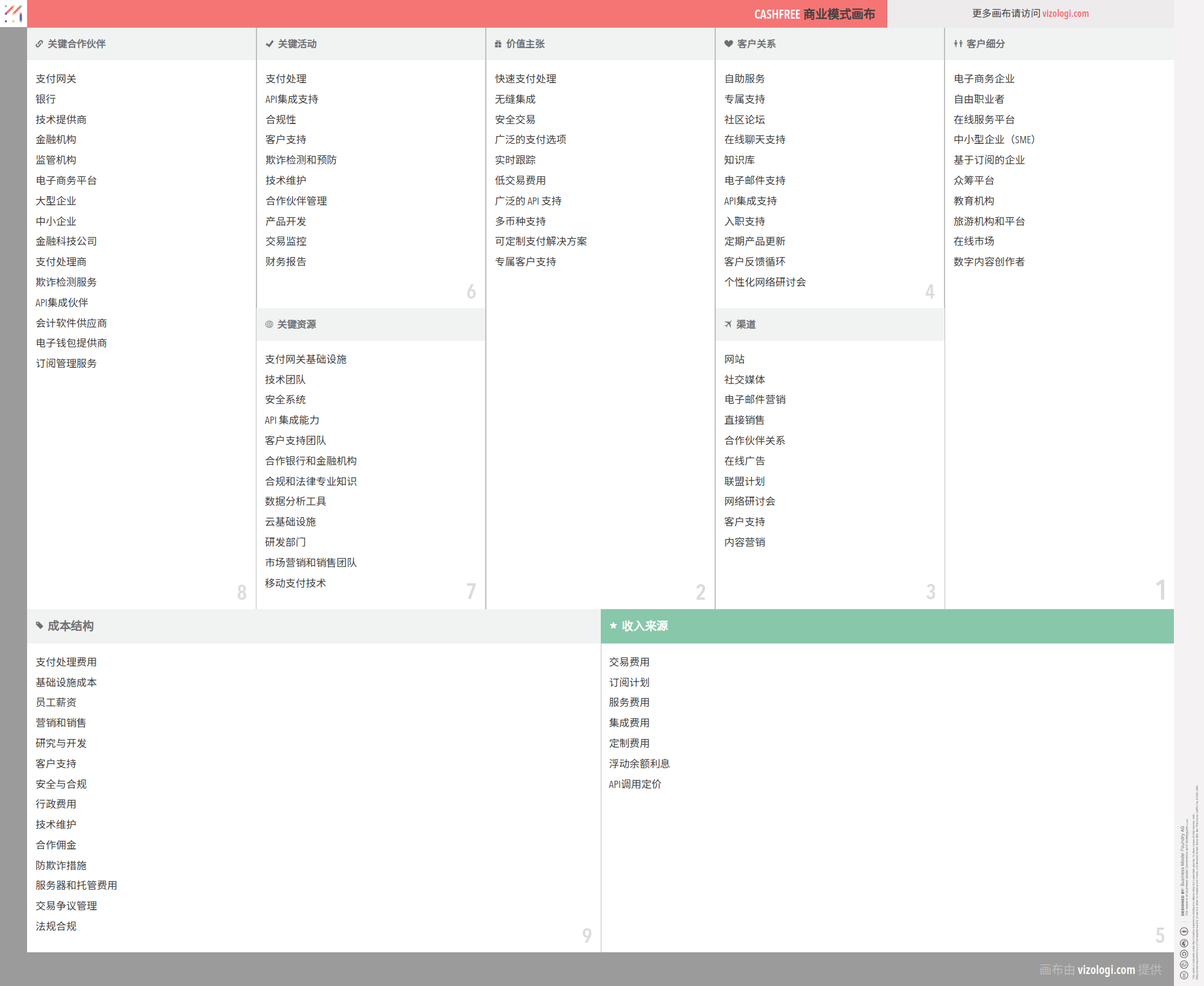1204x986 pixels.
Task: Click 交易费用 under revenue streams
Action: (x=628, y=662)
